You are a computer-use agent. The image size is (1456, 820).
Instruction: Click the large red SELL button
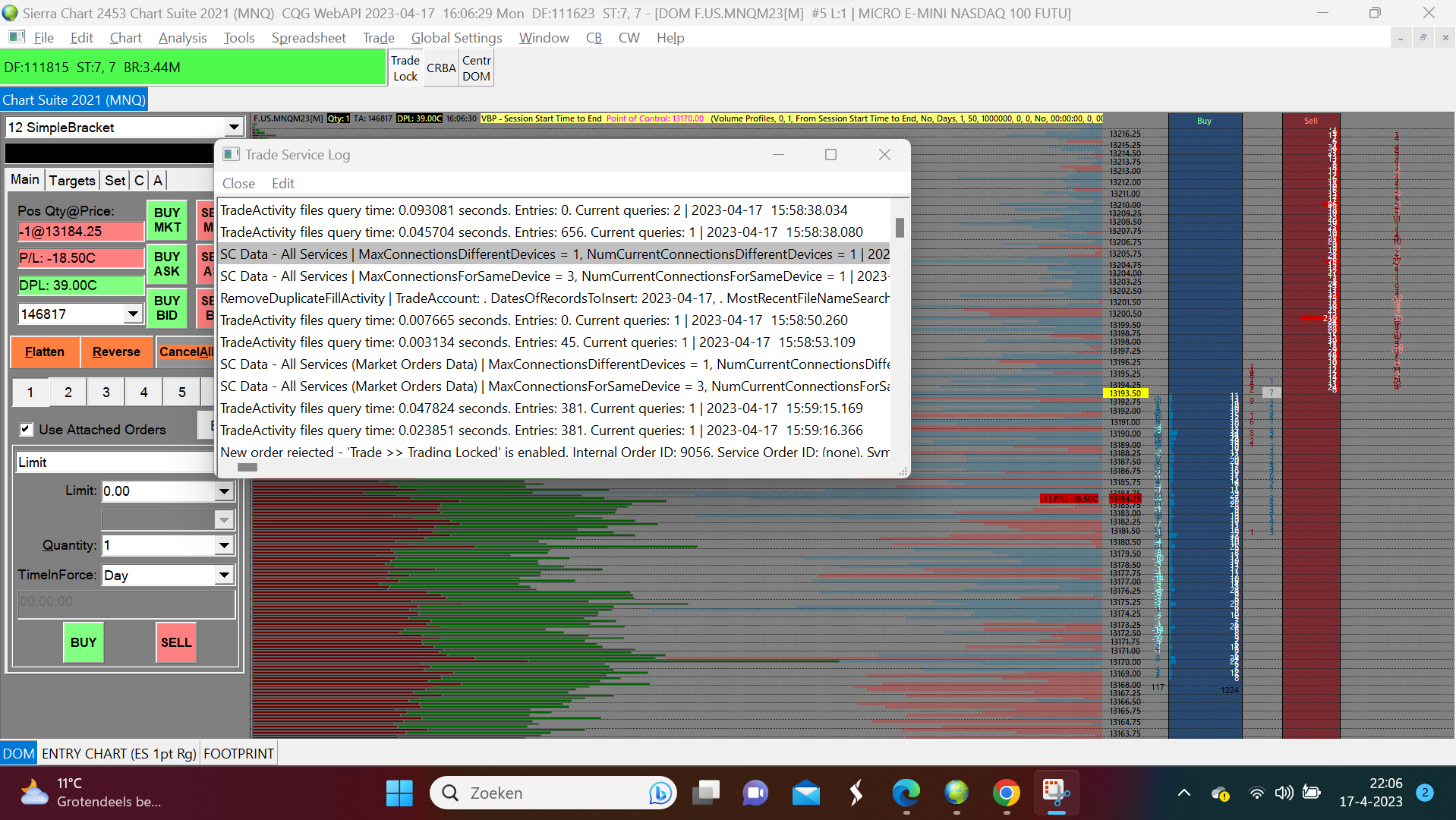[x=176, y=642]
